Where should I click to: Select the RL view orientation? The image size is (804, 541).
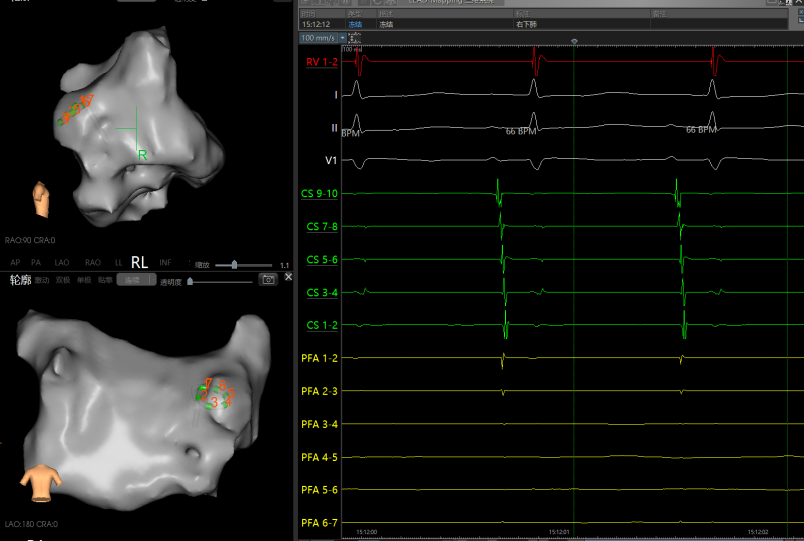[x=139, y=262]
